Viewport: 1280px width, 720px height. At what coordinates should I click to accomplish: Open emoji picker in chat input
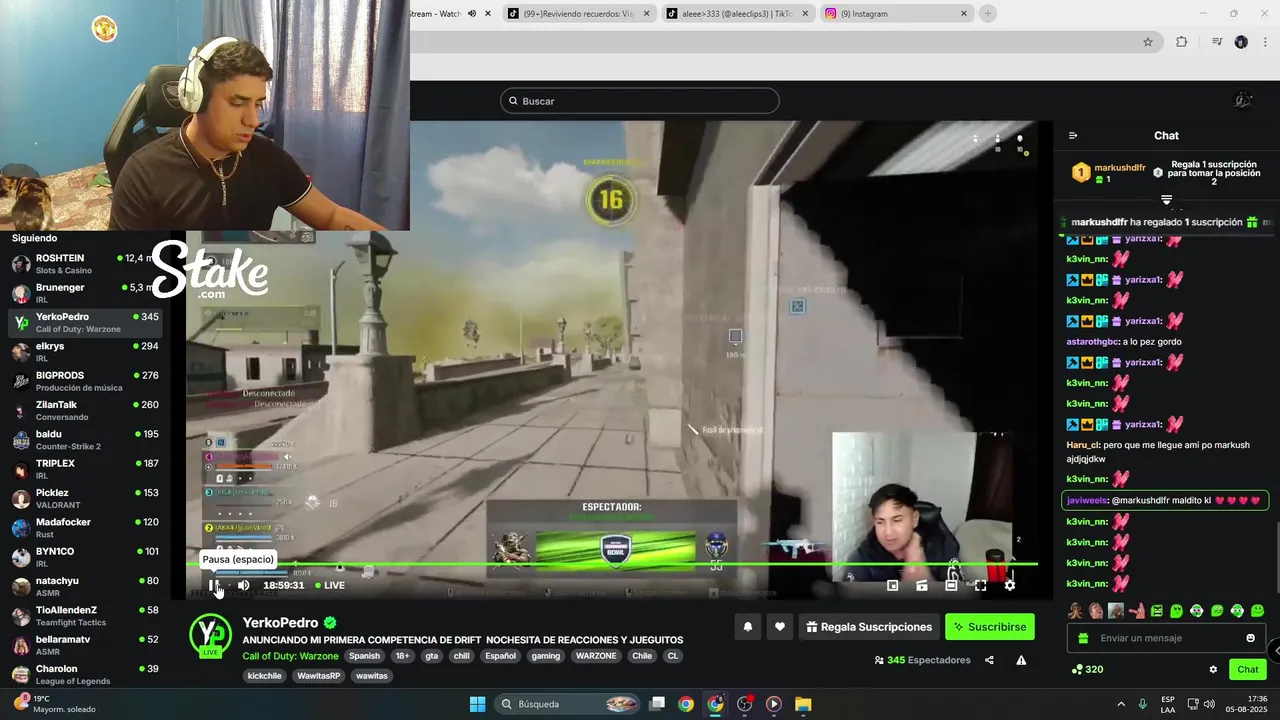(1250, 638)
